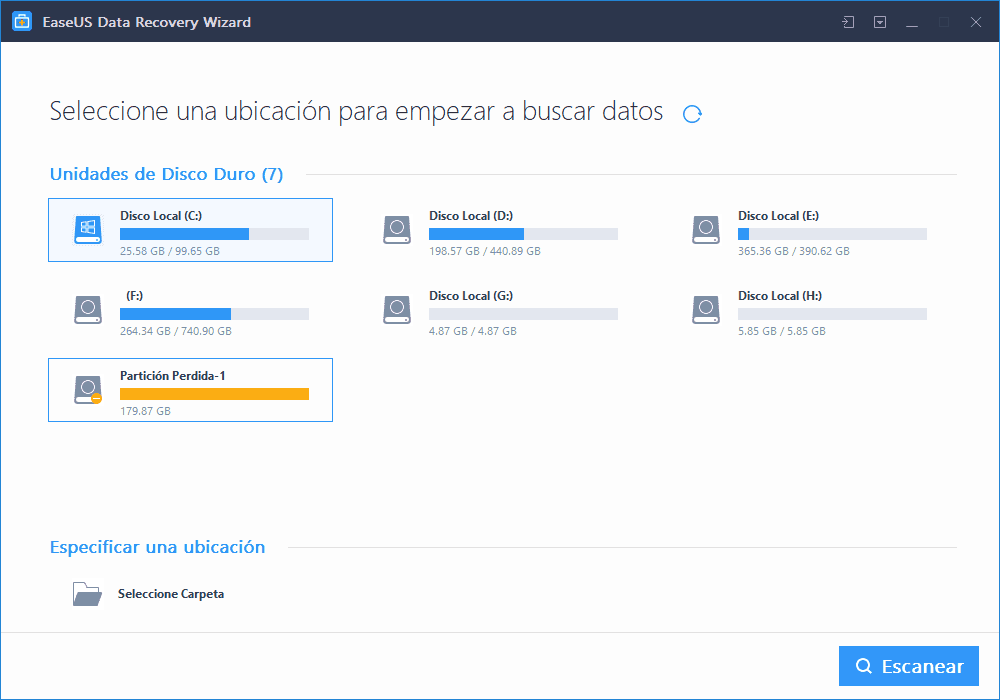Click the Disco Local (G:) drive icon
The image size is (1000, 700).
coord(397,310)
